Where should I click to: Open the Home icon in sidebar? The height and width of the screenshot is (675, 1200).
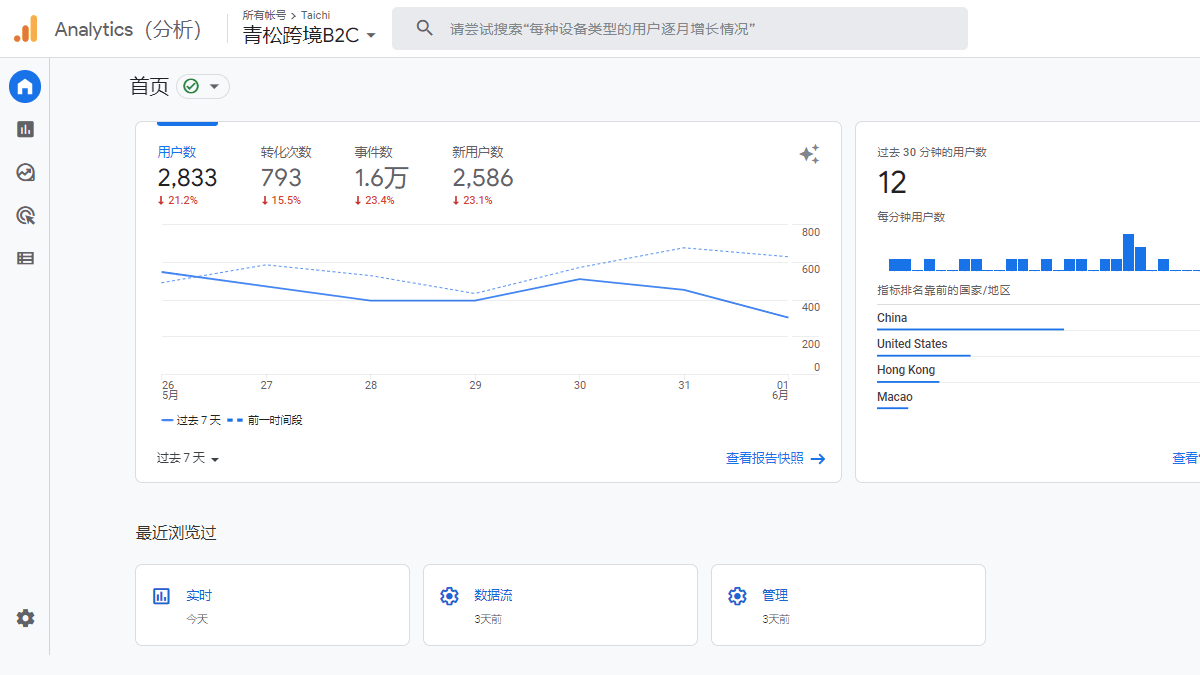click(x=25, y=87)
